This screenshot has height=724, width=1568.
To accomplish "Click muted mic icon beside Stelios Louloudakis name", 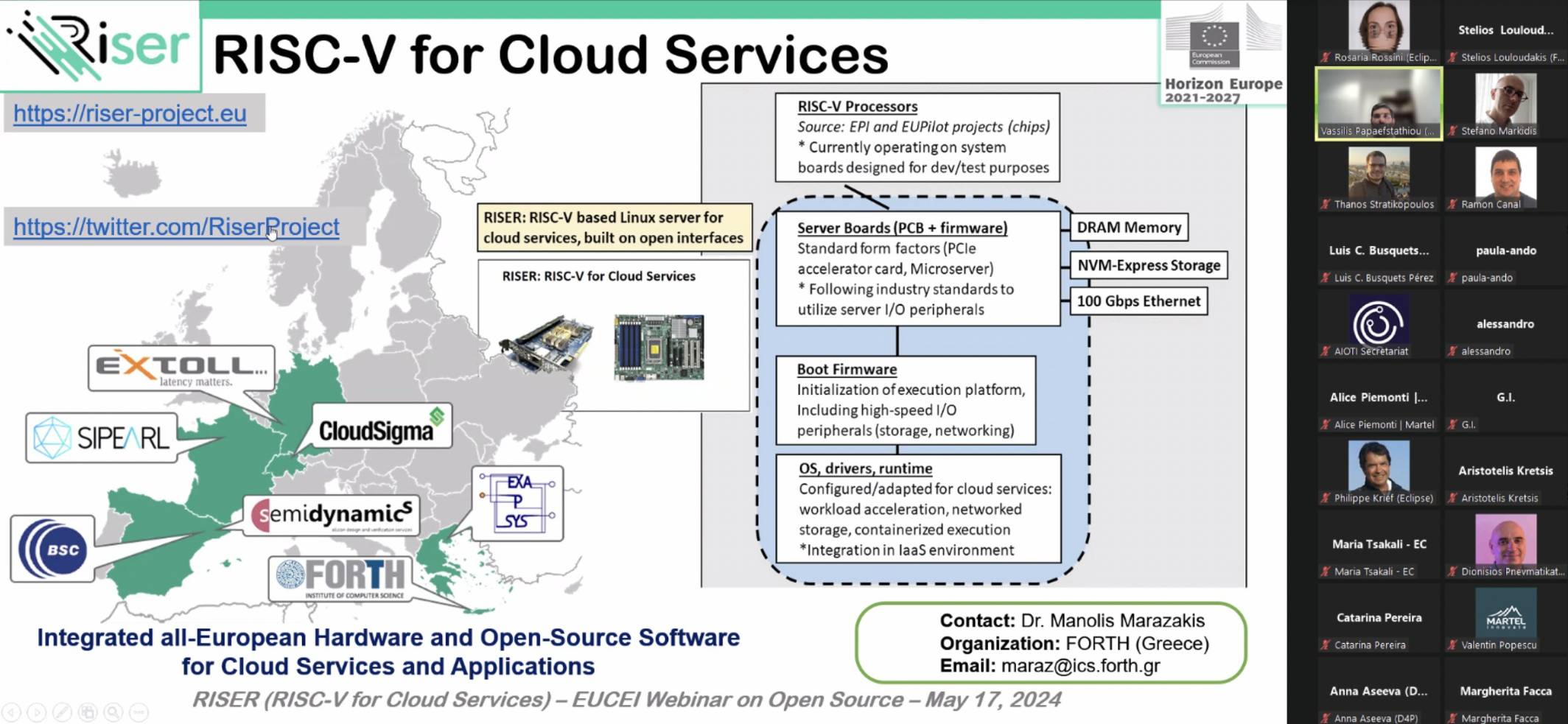I will [x=1453, y=57].
